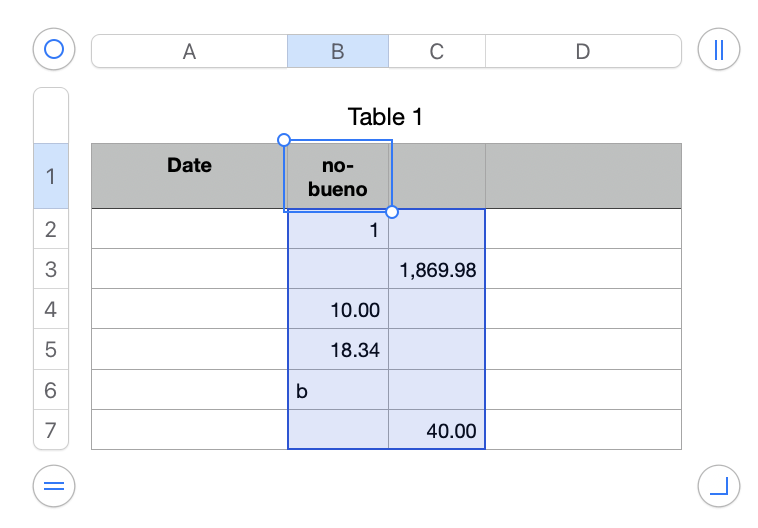Select the cell containing 18.34
Screen dimensions: 758x528
coord(338,350)
